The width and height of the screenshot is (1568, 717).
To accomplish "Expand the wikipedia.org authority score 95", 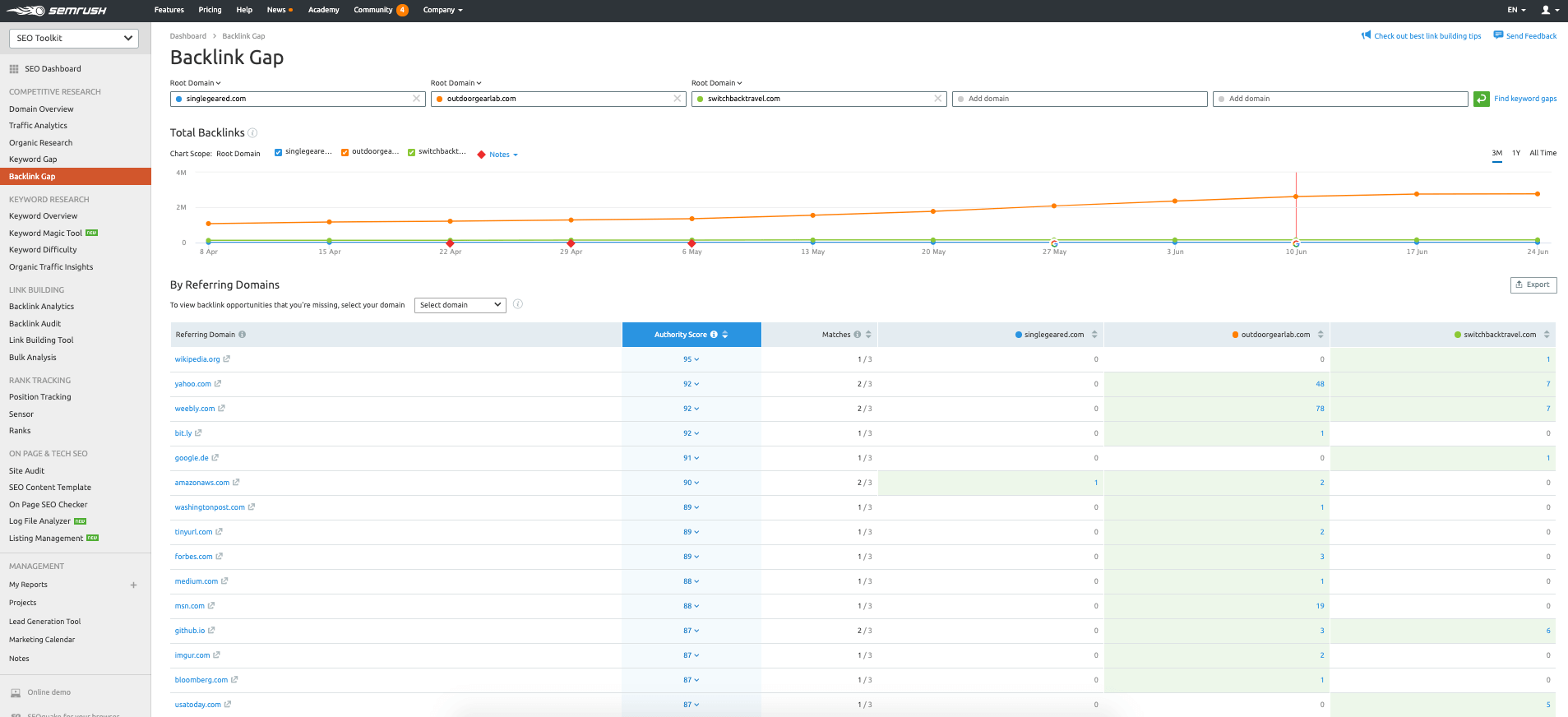I will (x=691, y=359).
